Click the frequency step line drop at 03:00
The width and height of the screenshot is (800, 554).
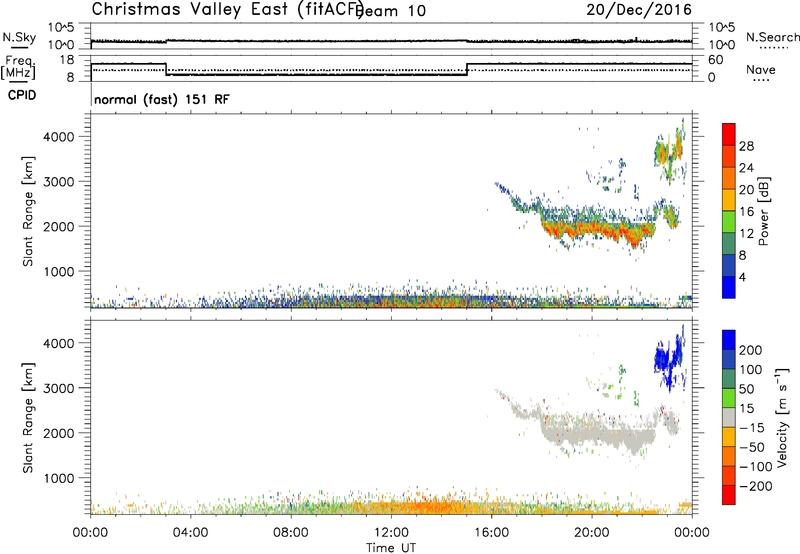(x=166, y=69)
